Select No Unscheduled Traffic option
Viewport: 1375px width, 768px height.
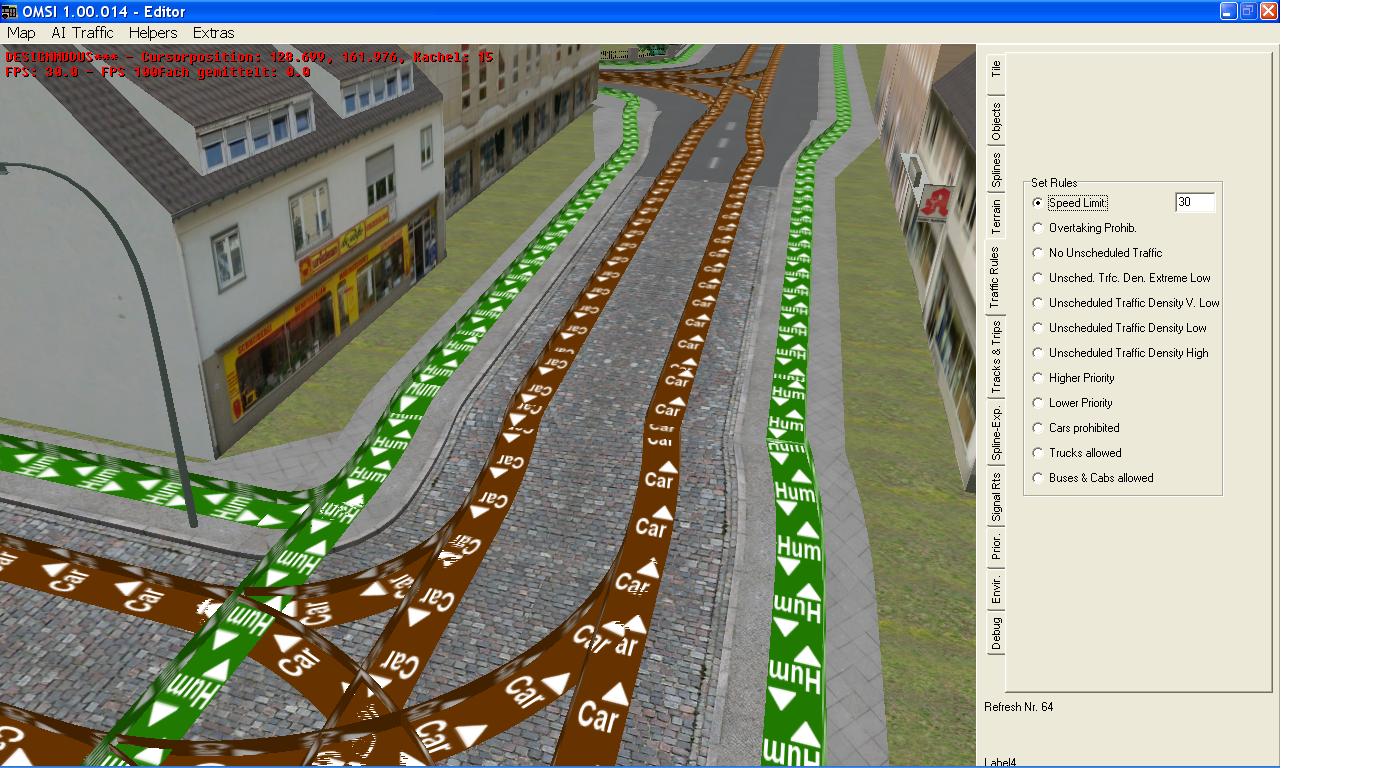click(x=1038, y=253)
